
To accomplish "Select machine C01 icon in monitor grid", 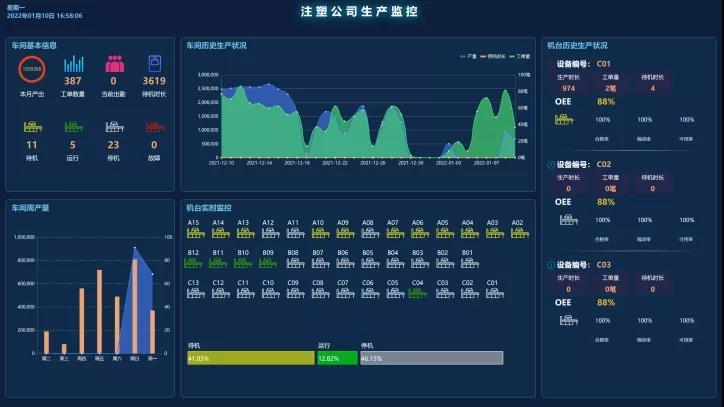I will pos(495,293).
